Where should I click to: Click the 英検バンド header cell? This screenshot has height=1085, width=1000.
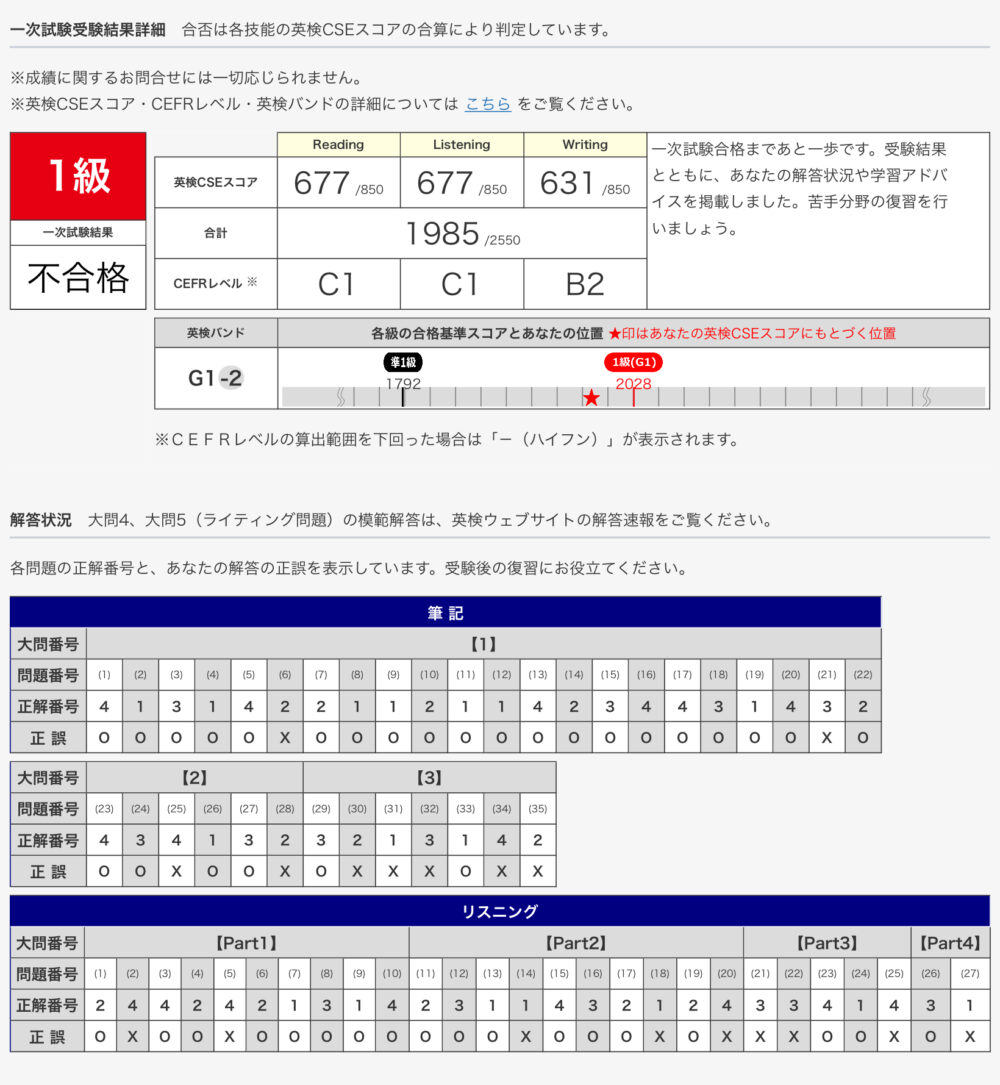[215, 333]
